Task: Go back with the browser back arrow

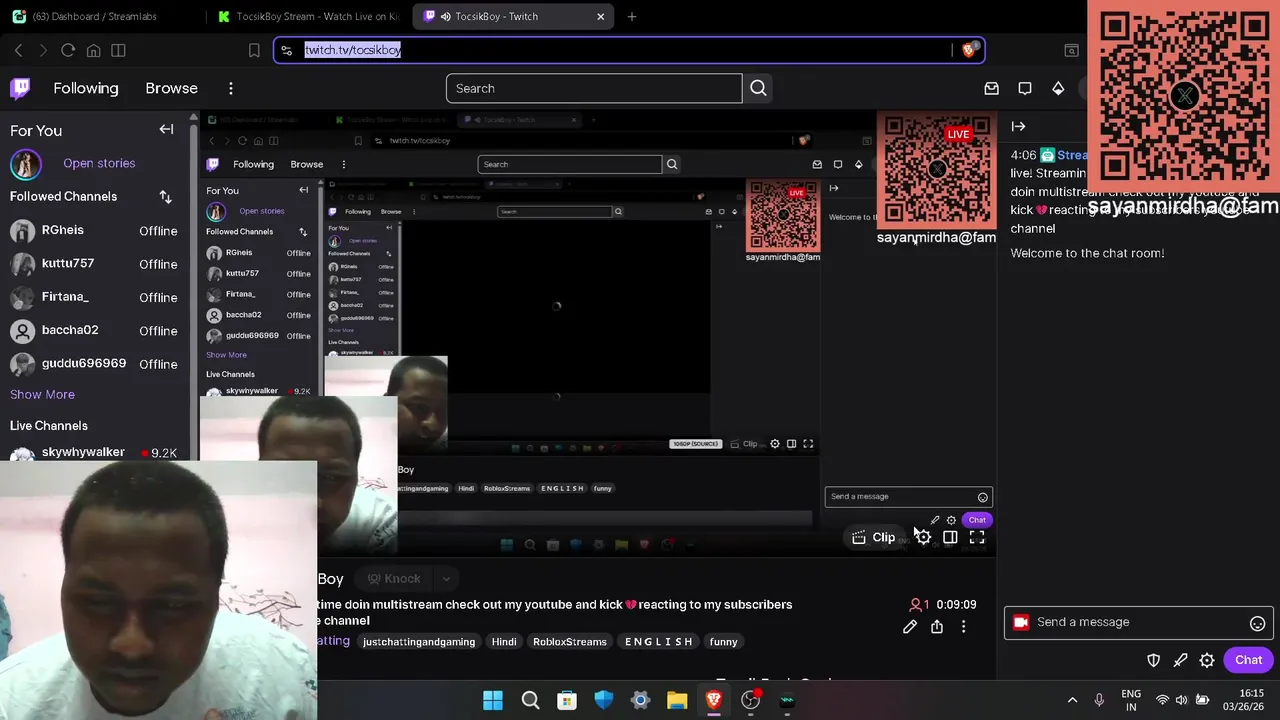Action: pyautogui.click(x=18, y=50)
